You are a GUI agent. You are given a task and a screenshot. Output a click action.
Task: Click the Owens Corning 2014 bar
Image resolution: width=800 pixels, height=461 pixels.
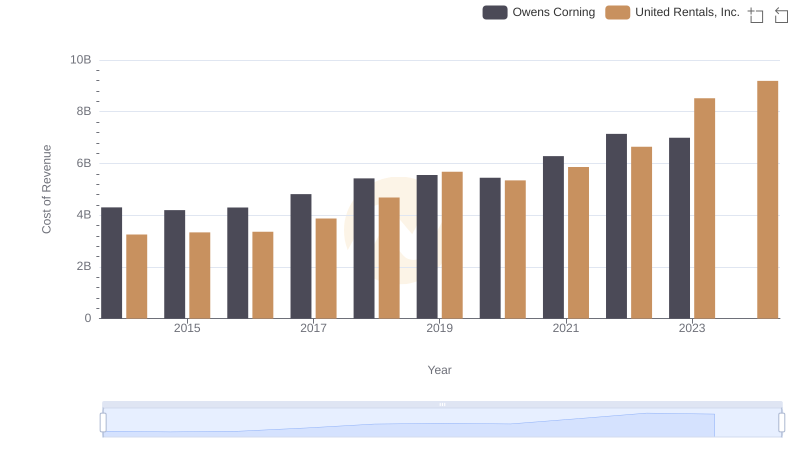tap(111, 263)
